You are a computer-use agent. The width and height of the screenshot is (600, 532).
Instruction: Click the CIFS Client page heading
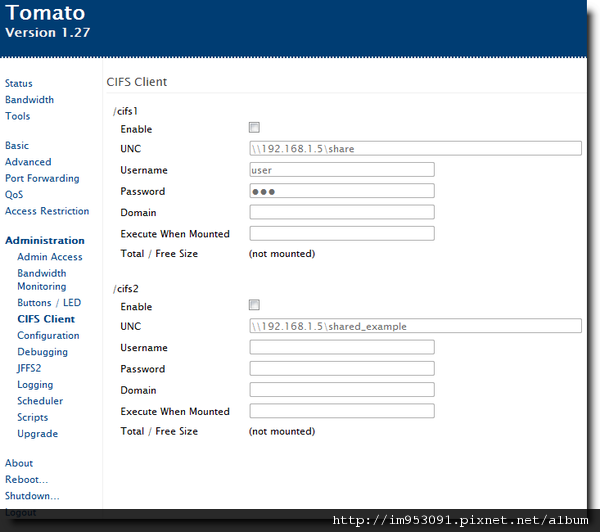[x=137, y=82]
